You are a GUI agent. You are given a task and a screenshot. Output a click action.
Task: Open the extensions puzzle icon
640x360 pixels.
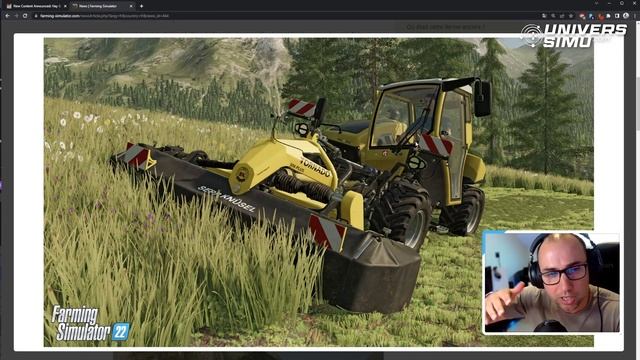point(608,16)
